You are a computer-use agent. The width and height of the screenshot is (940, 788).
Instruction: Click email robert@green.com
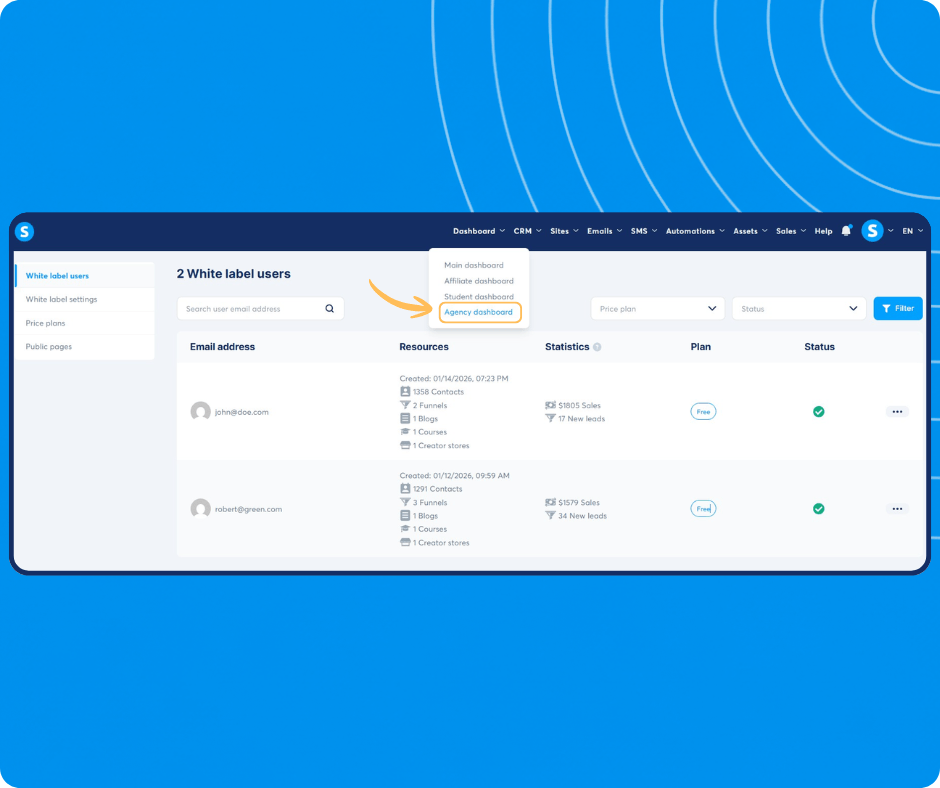point(248,509)
